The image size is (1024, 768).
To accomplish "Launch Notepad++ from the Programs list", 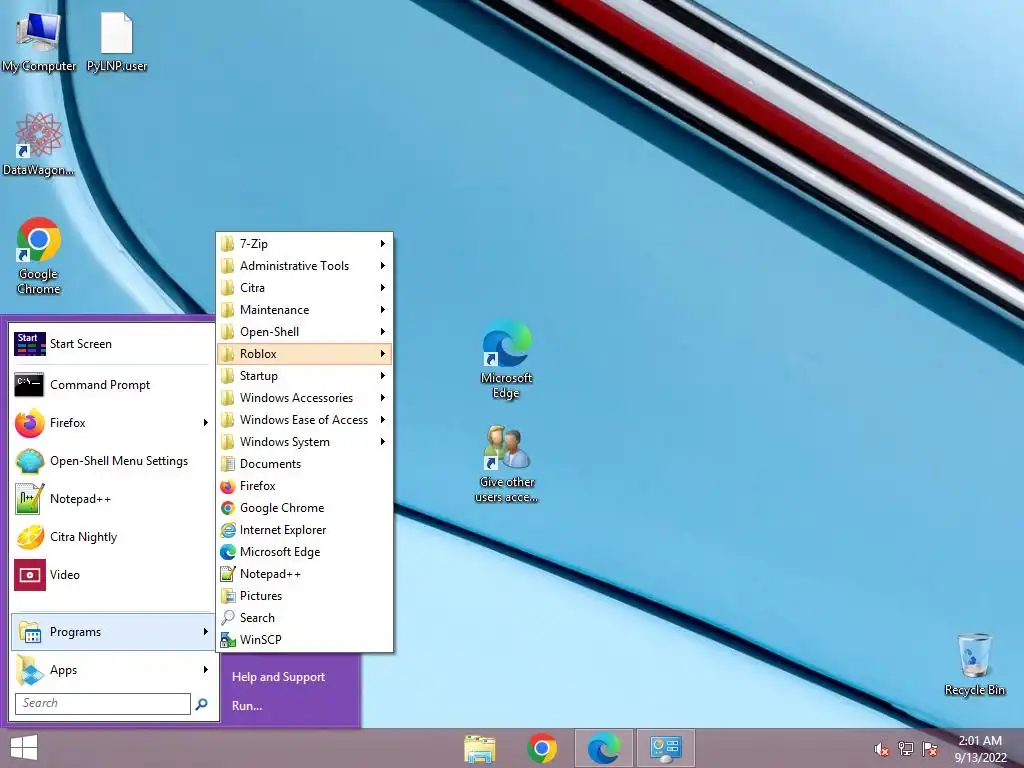I will (304, 573).
